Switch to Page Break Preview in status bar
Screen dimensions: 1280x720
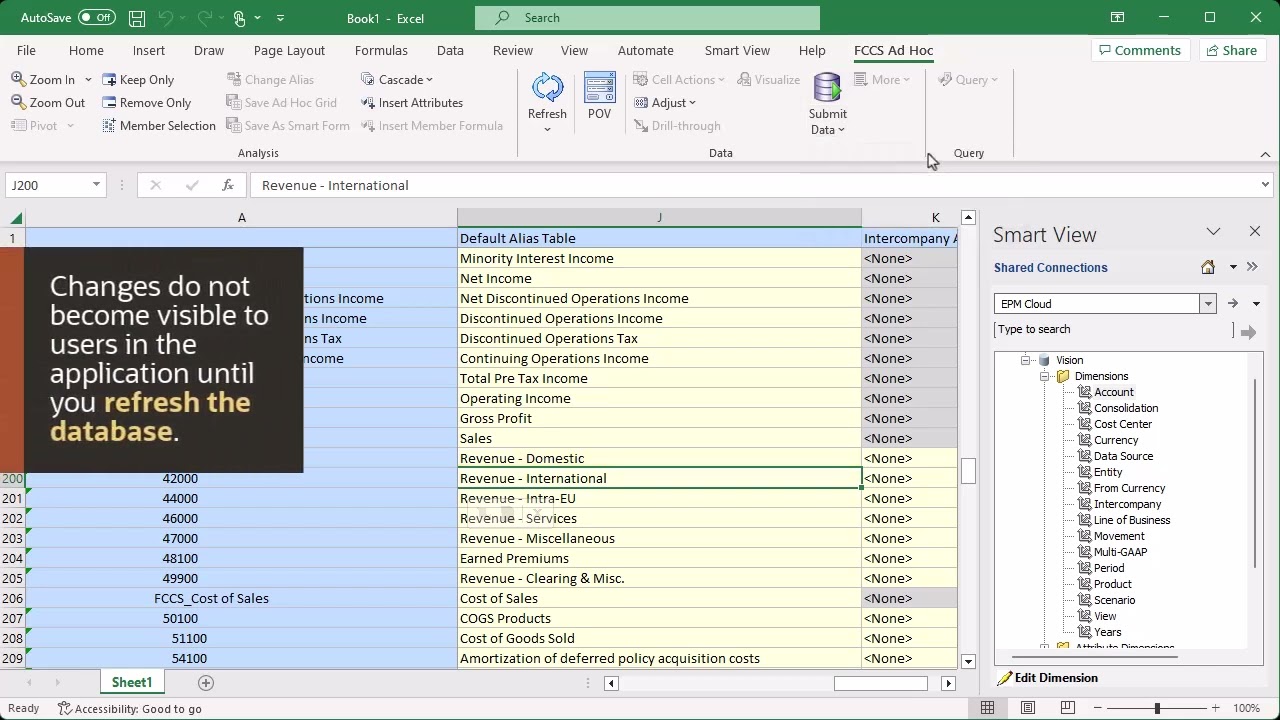(1067, 708)
